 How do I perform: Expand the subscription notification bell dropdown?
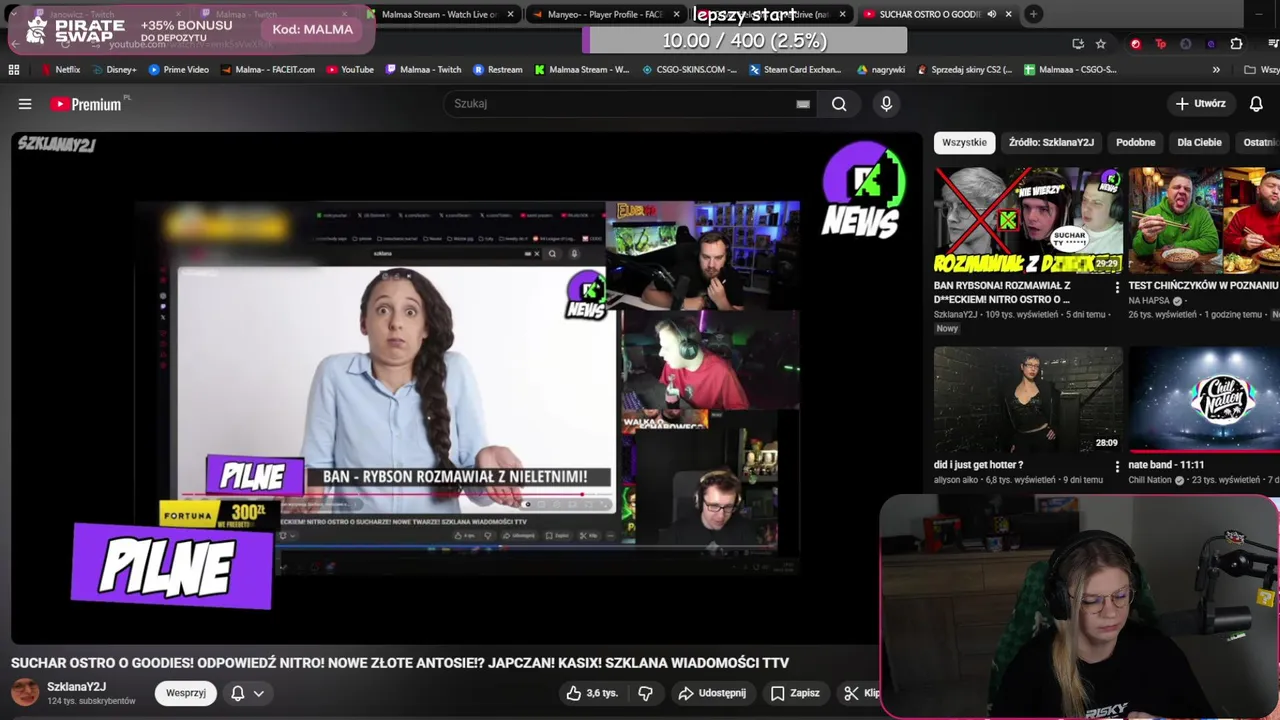(247, 693)
